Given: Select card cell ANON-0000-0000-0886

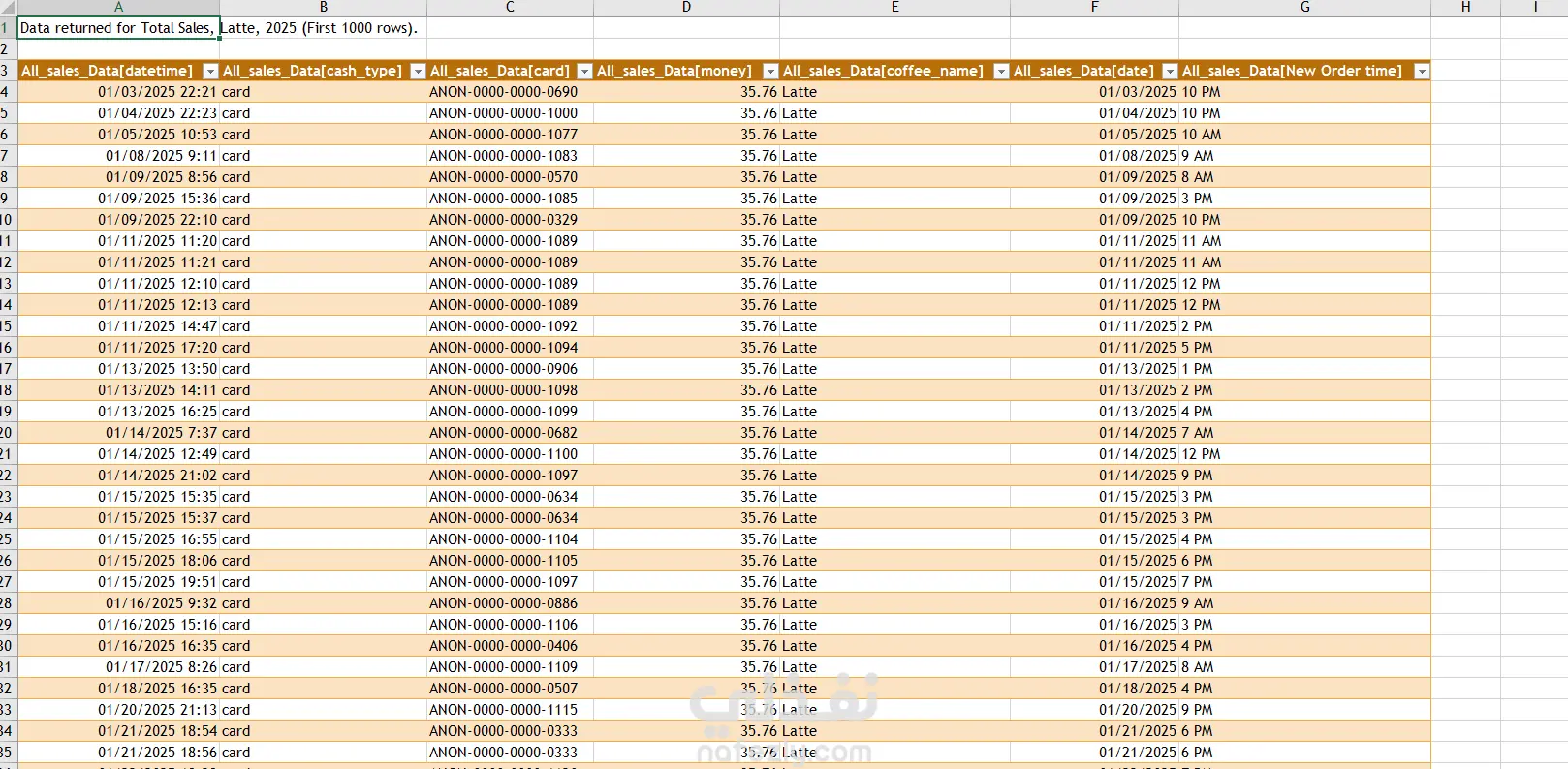Looking at the screenshot, I should pos(511,603).
